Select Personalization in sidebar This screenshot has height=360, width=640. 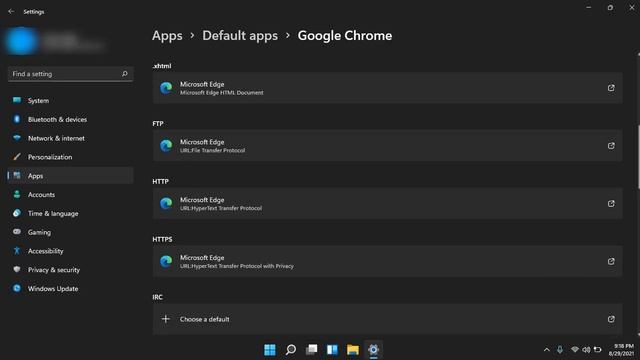(50, 157)
